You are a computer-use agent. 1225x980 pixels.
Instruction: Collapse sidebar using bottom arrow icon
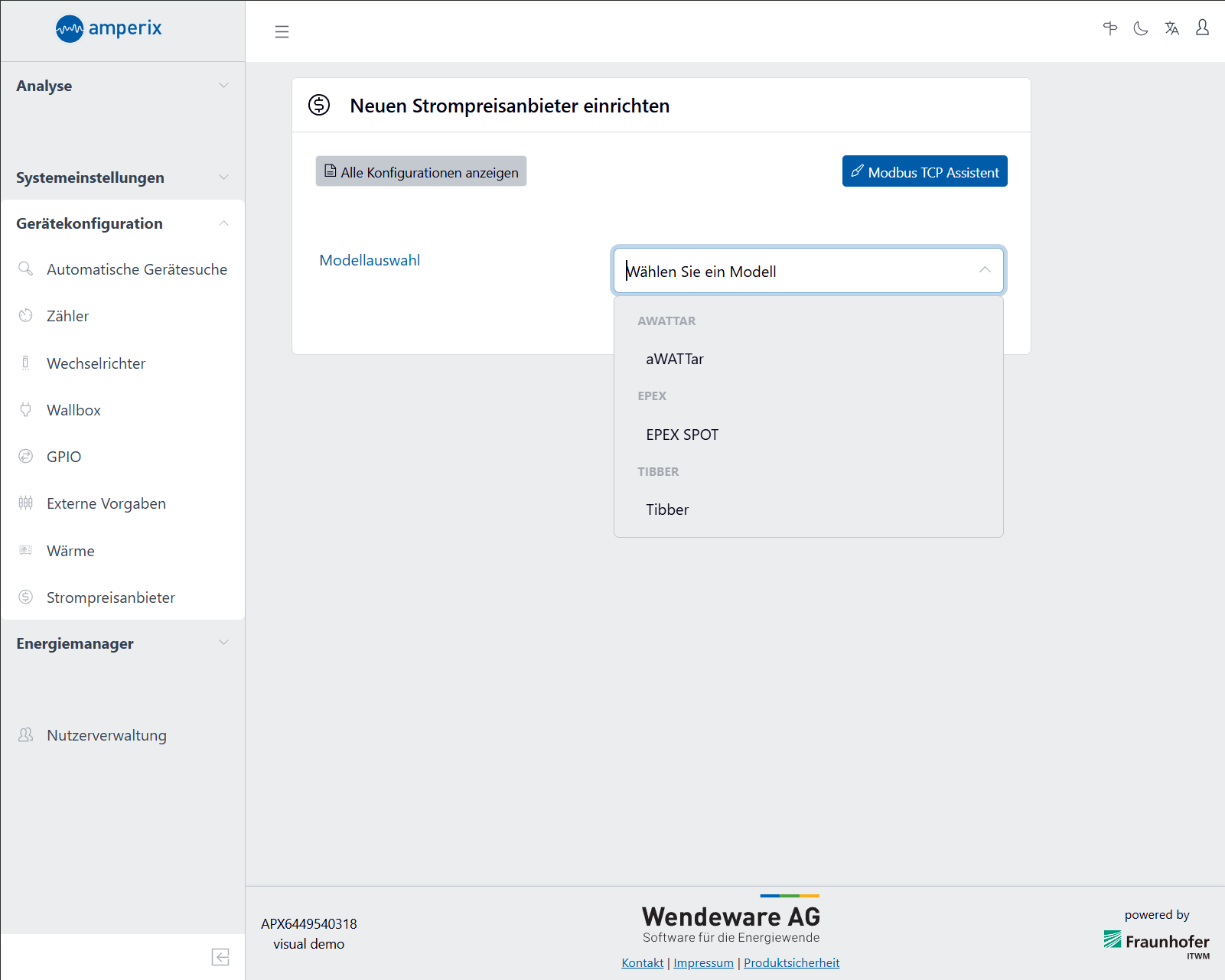220,957
